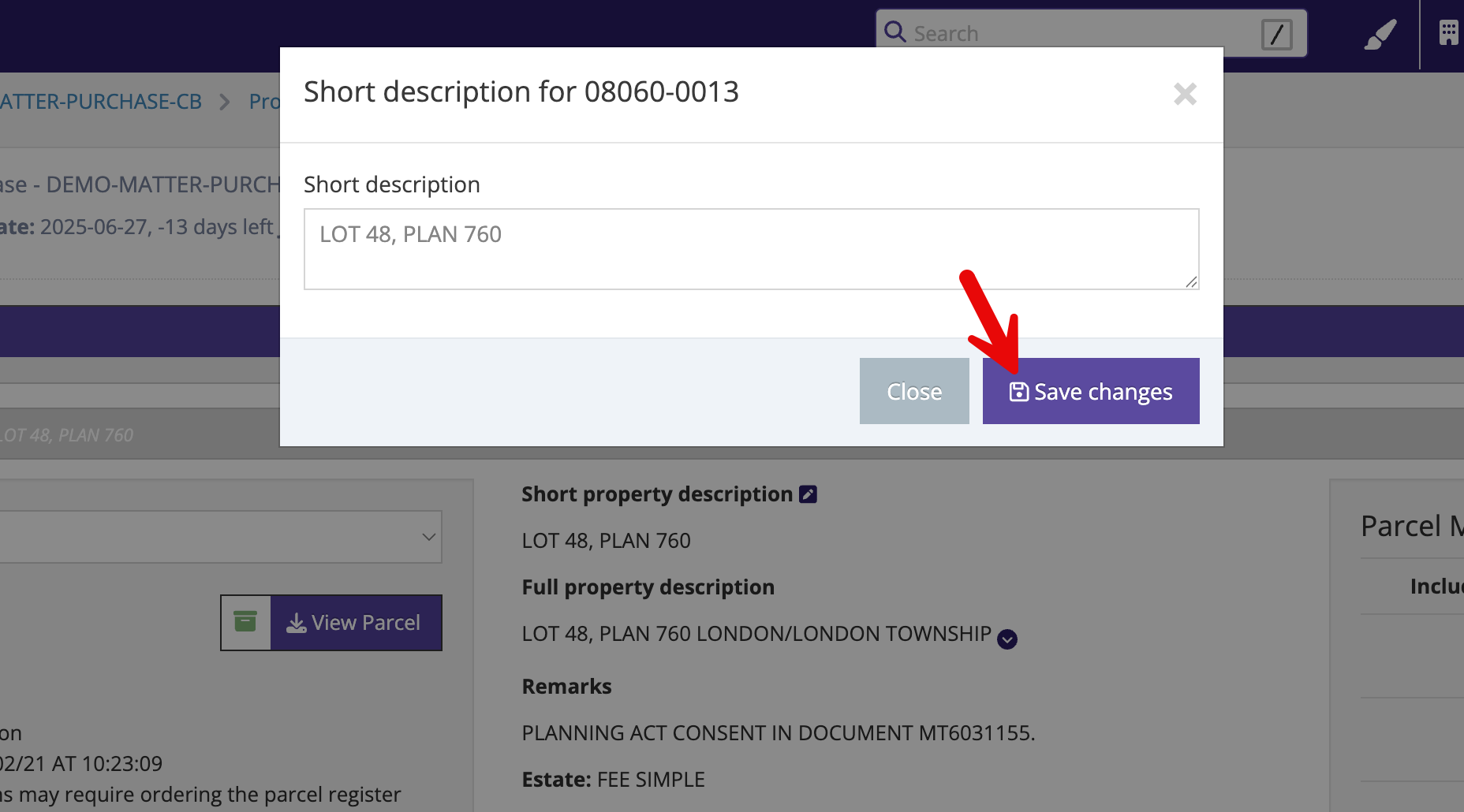This screenshot has height=812, width=1464.
Task: Grab the text area resize handle
Action: click(x=1191, y=281)
